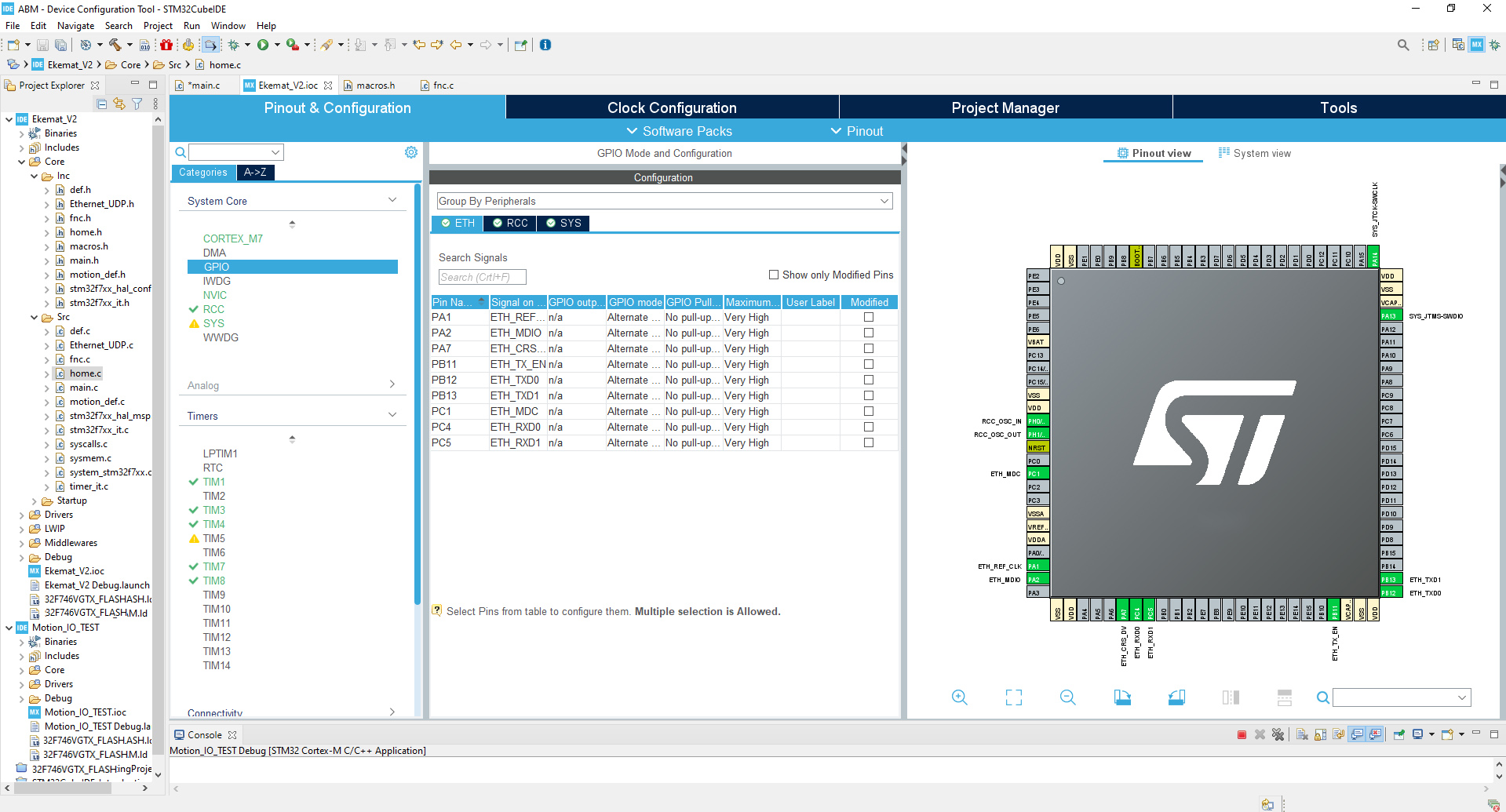1506x812 pixels.
Task: Open home.c in the Src folder
Action: click(85, 373)
